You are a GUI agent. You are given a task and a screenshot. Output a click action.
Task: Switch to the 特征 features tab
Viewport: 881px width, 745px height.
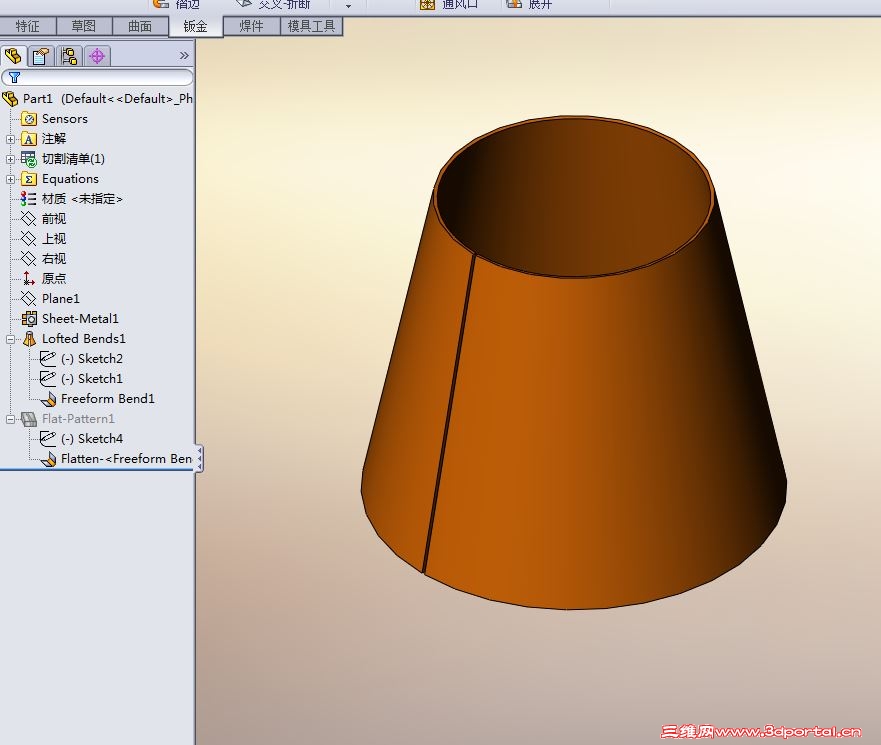pyautogui.click(x=27, y=26)
